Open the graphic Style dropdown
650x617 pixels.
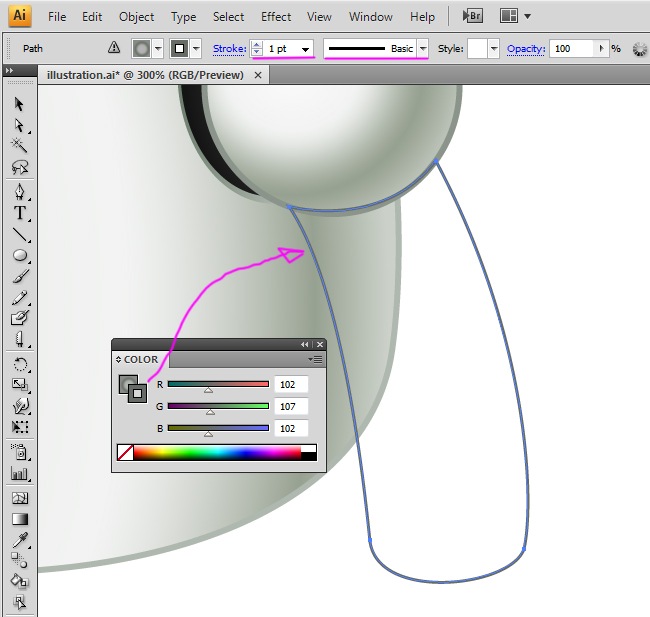tap(493, 49)
